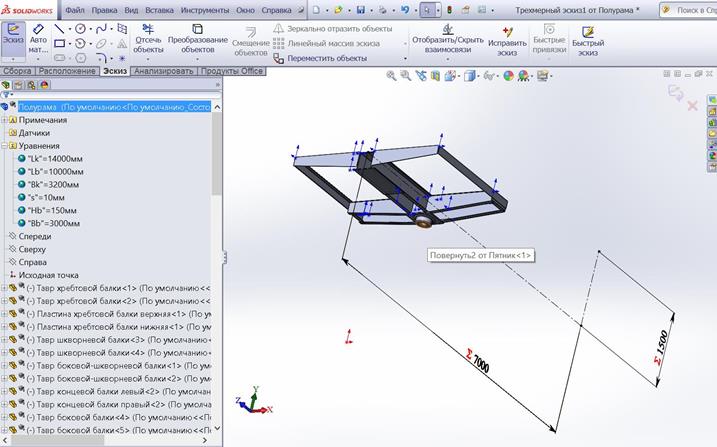This screenshot has height=447, width=717.
Task: Collapse the Уравнения tree node
Action: (4, 146)
